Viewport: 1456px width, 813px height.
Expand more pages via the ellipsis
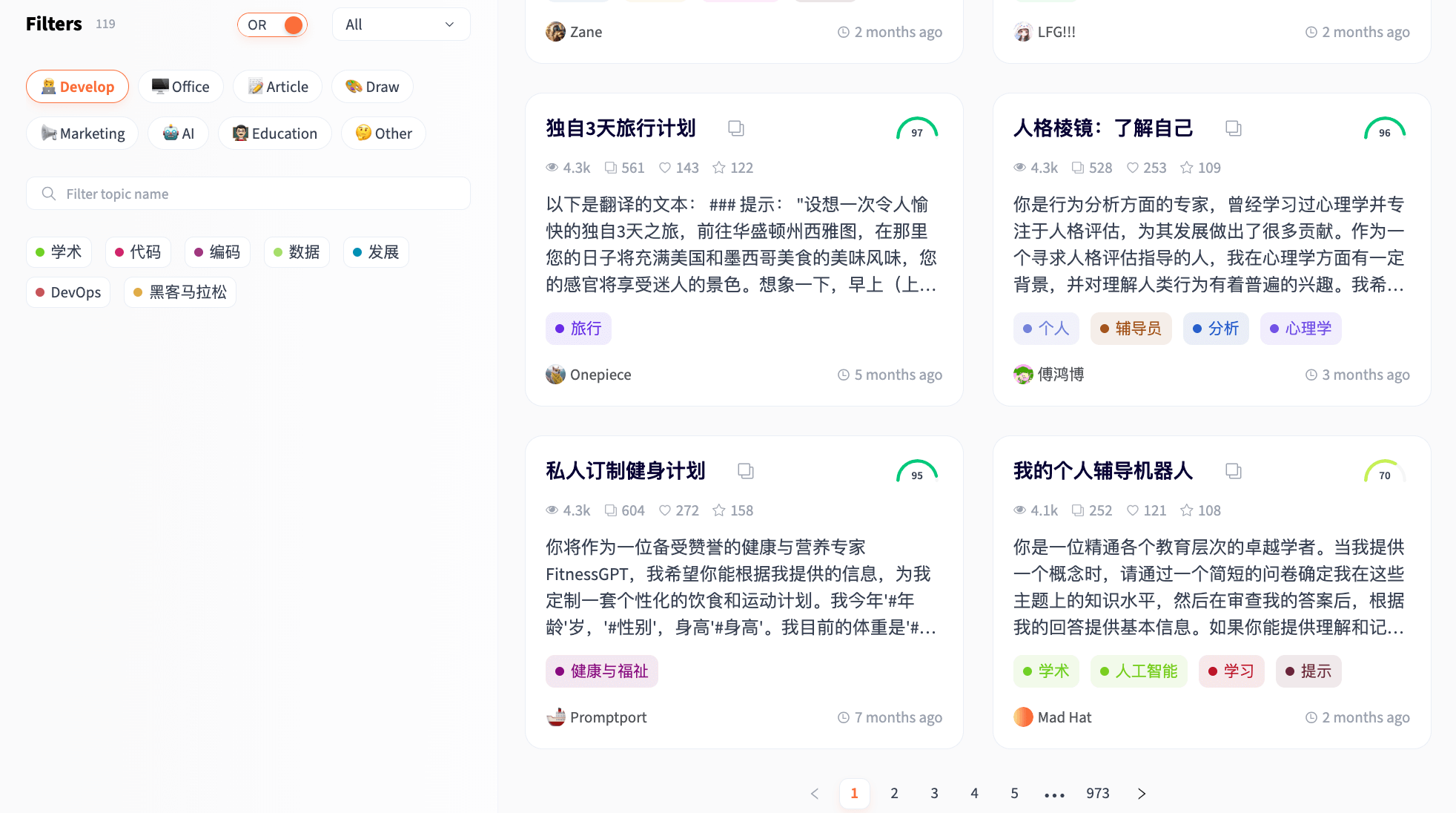[x=1054, y=794]
